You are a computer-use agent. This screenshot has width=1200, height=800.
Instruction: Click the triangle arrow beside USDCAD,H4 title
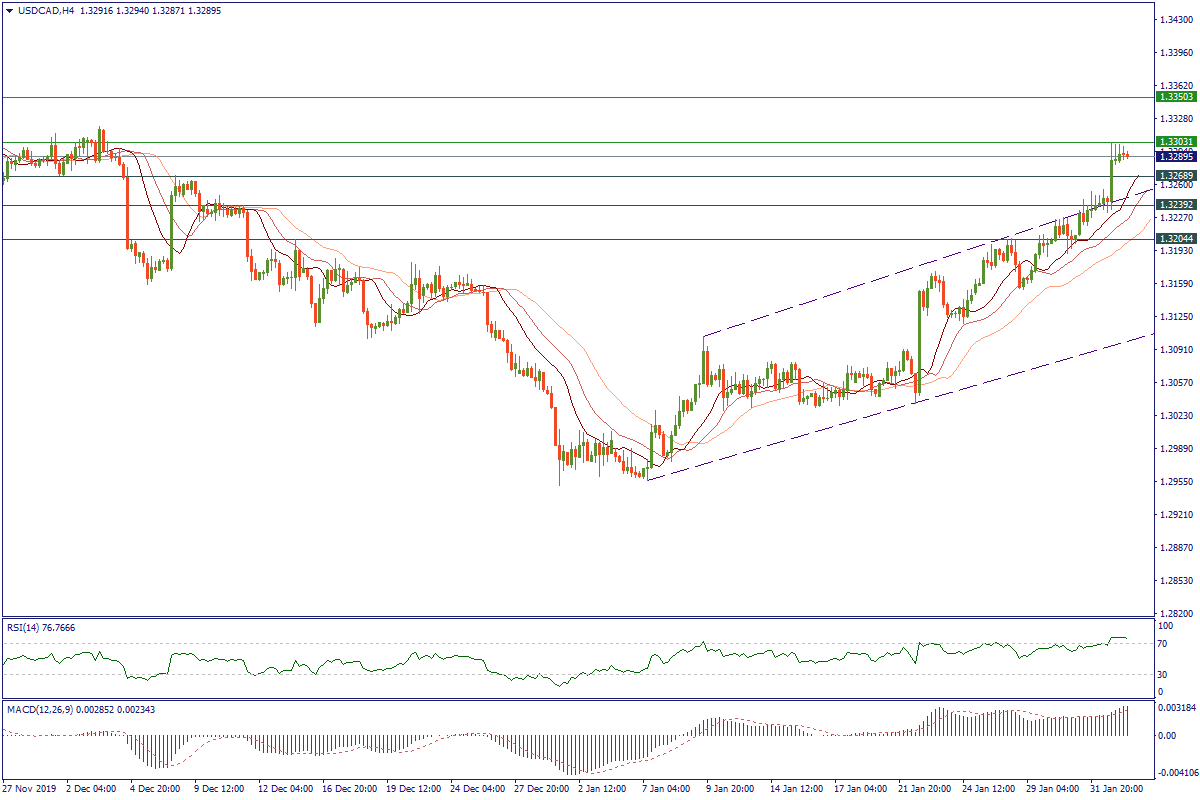tap(9, 11)
